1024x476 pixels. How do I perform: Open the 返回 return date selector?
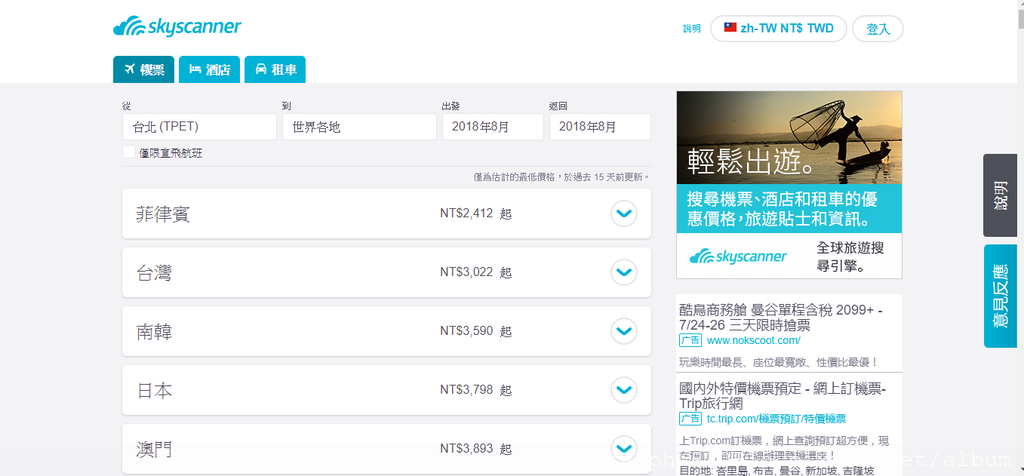[599, 127]
